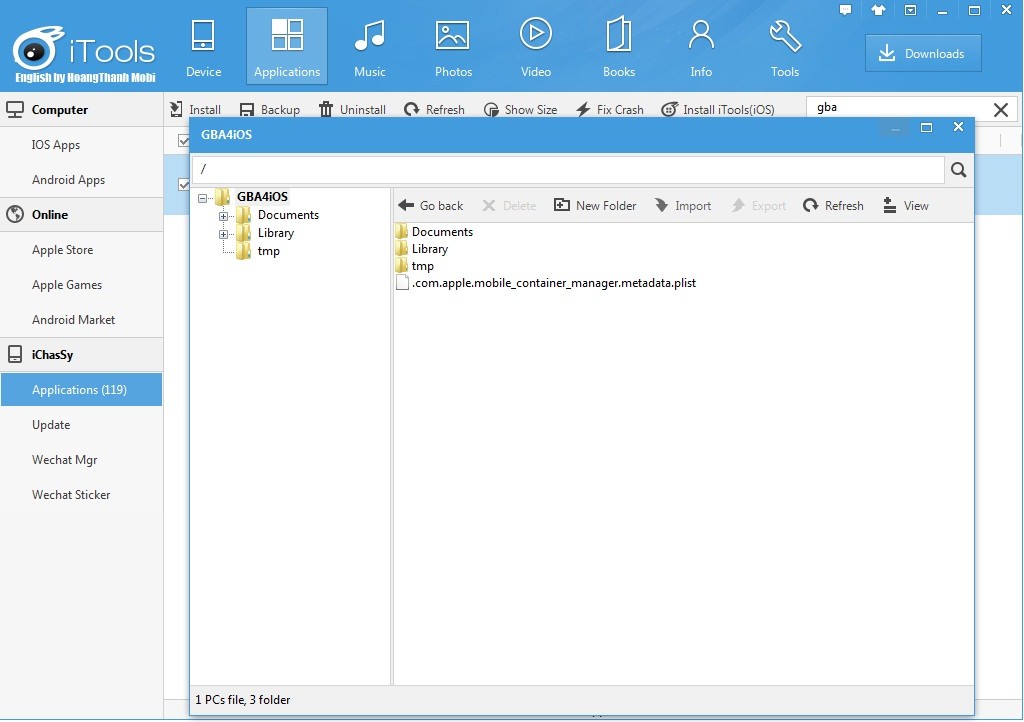
Task: Click View in file browser toolbar
Action: click(906, 206)
